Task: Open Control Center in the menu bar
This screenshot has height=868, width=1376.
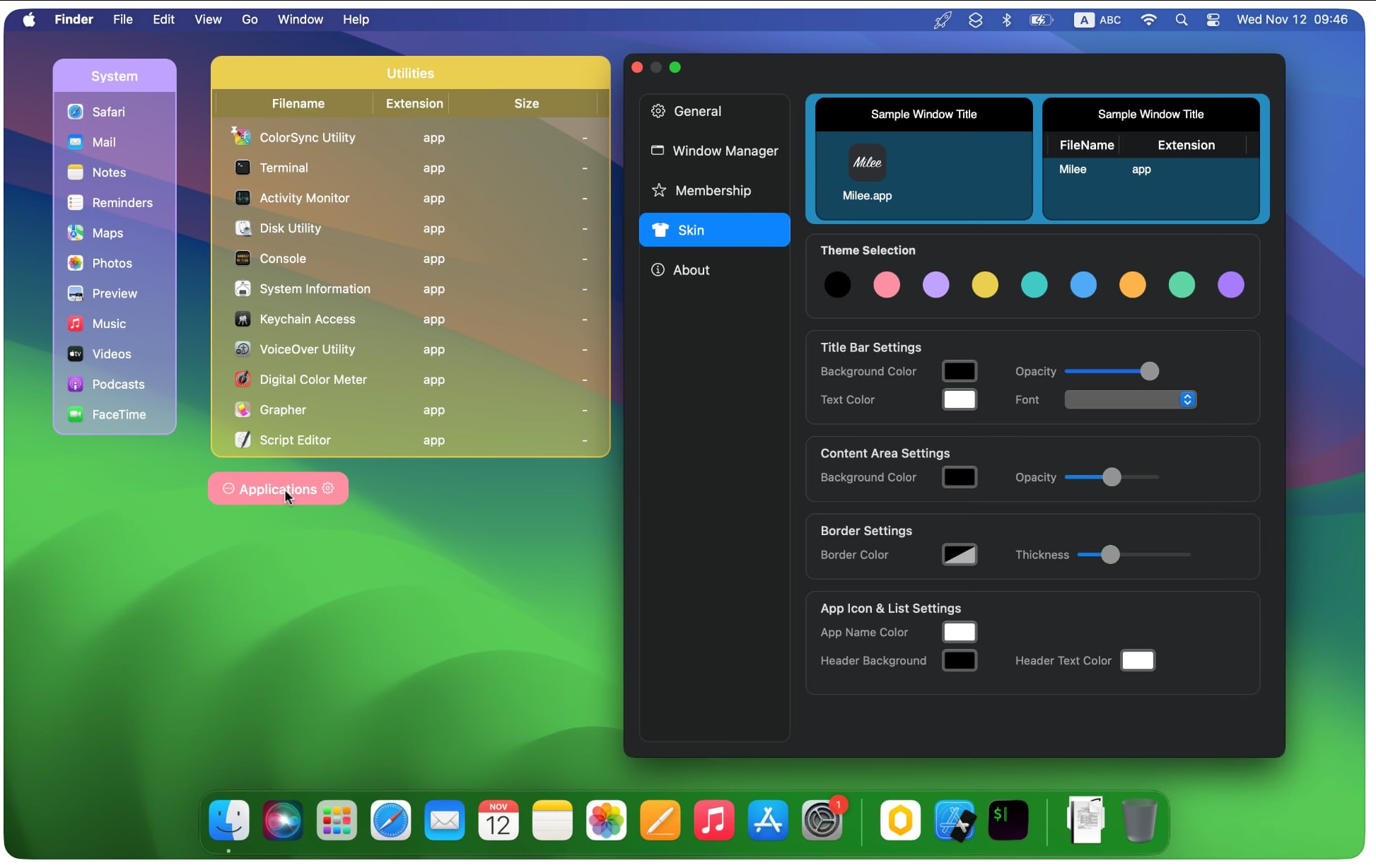Action: tap(1213, 20)
